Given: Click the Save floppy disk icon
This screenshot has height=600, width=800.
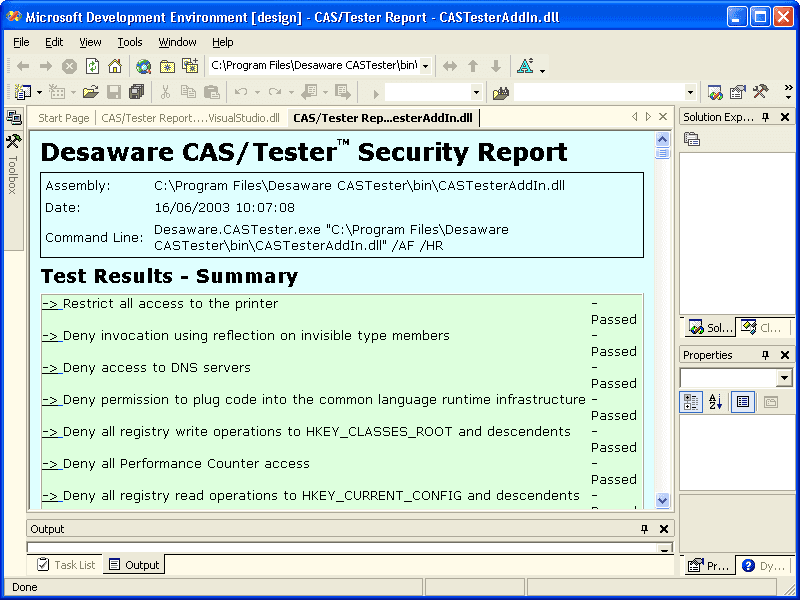Looking at the screenshot, I should click(x=113, y=92).
